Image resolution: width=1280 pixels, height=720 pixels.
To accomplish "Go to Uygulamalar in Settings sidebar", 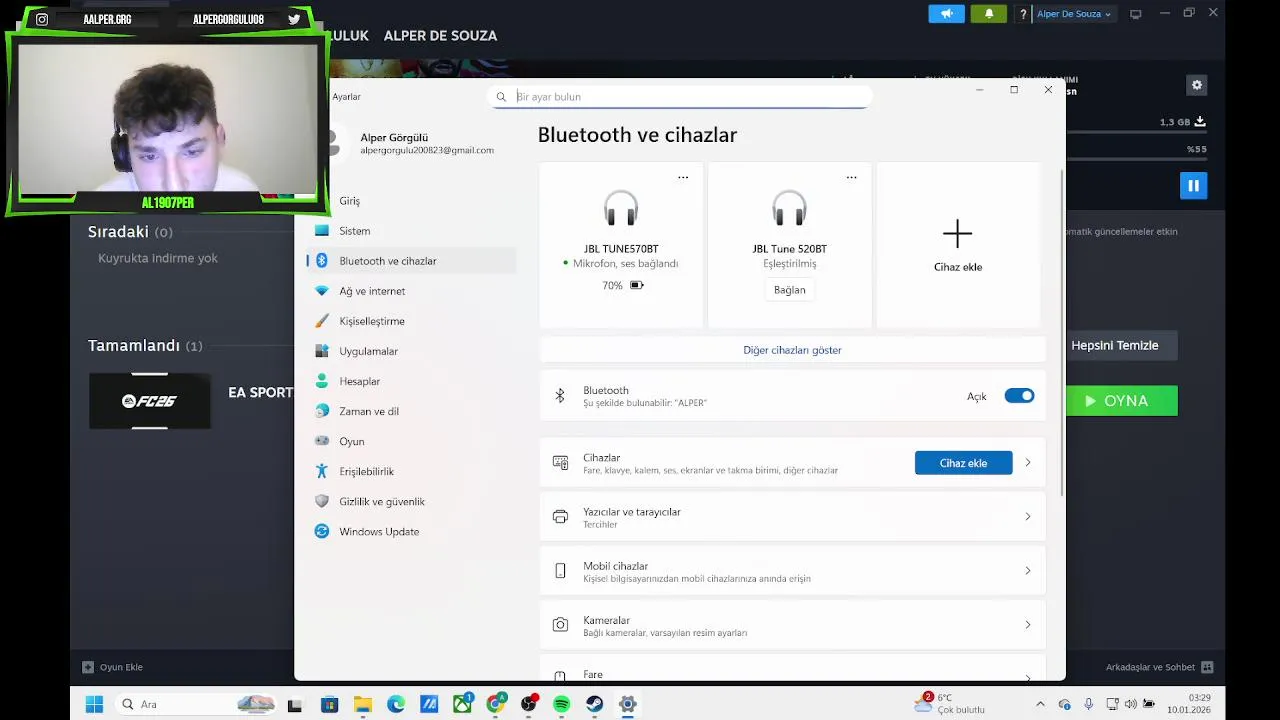I will [x=411, y=351].
